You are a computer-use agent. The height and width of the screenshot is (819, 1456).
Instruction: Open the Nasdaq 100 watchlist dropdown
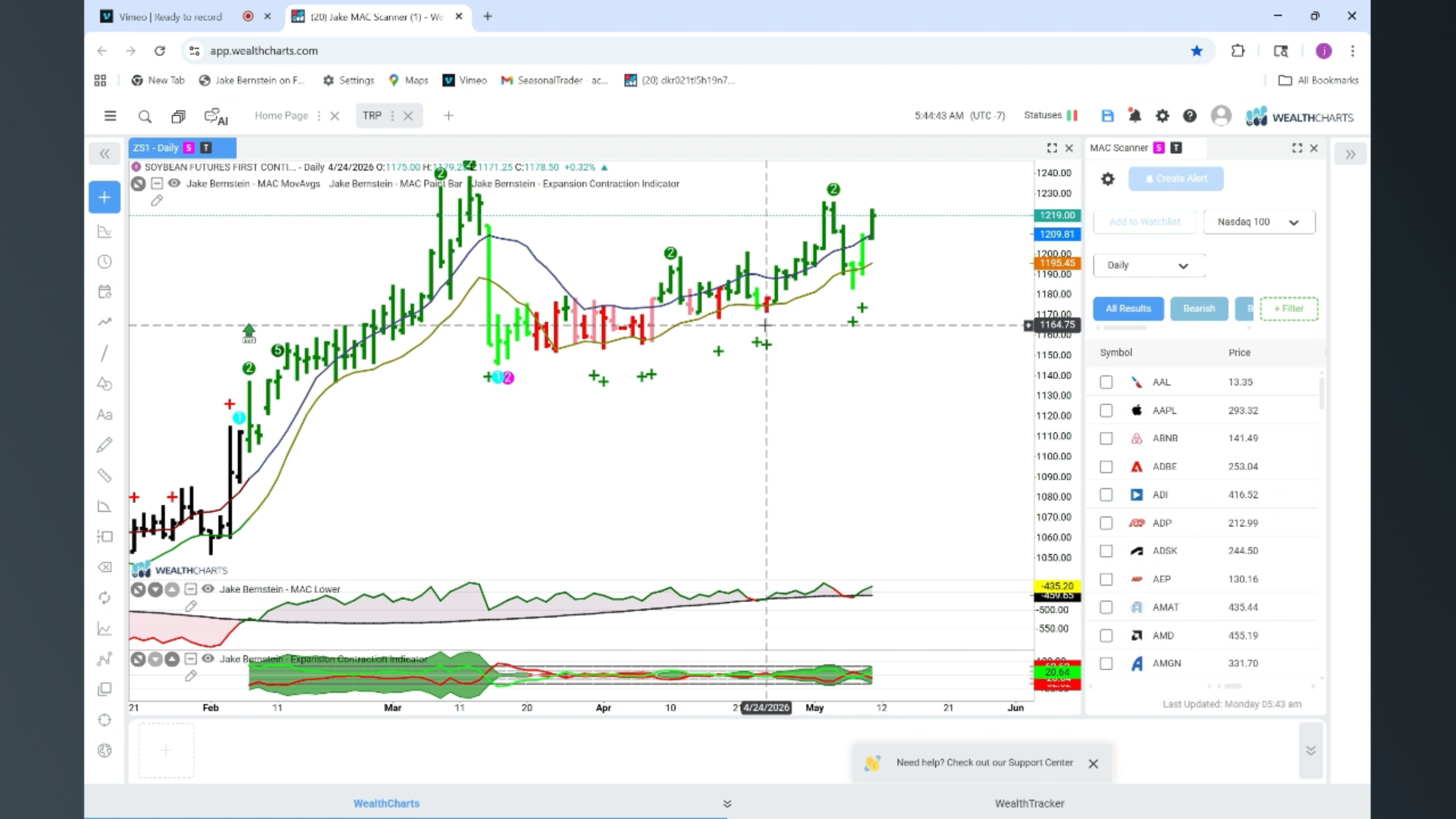(x=1259, y=222)
